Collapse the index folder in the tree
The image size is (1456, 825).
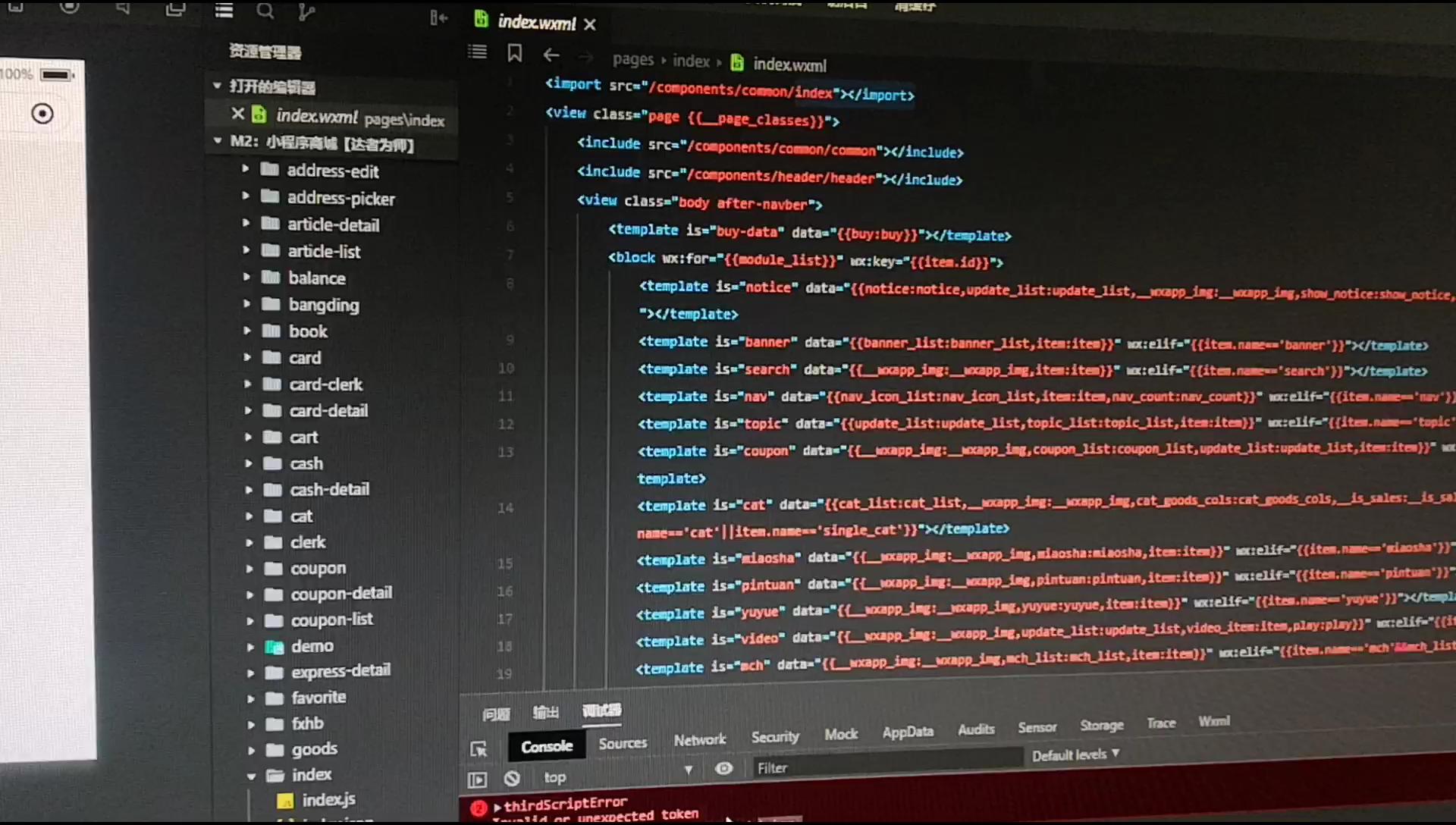[251, 776]
